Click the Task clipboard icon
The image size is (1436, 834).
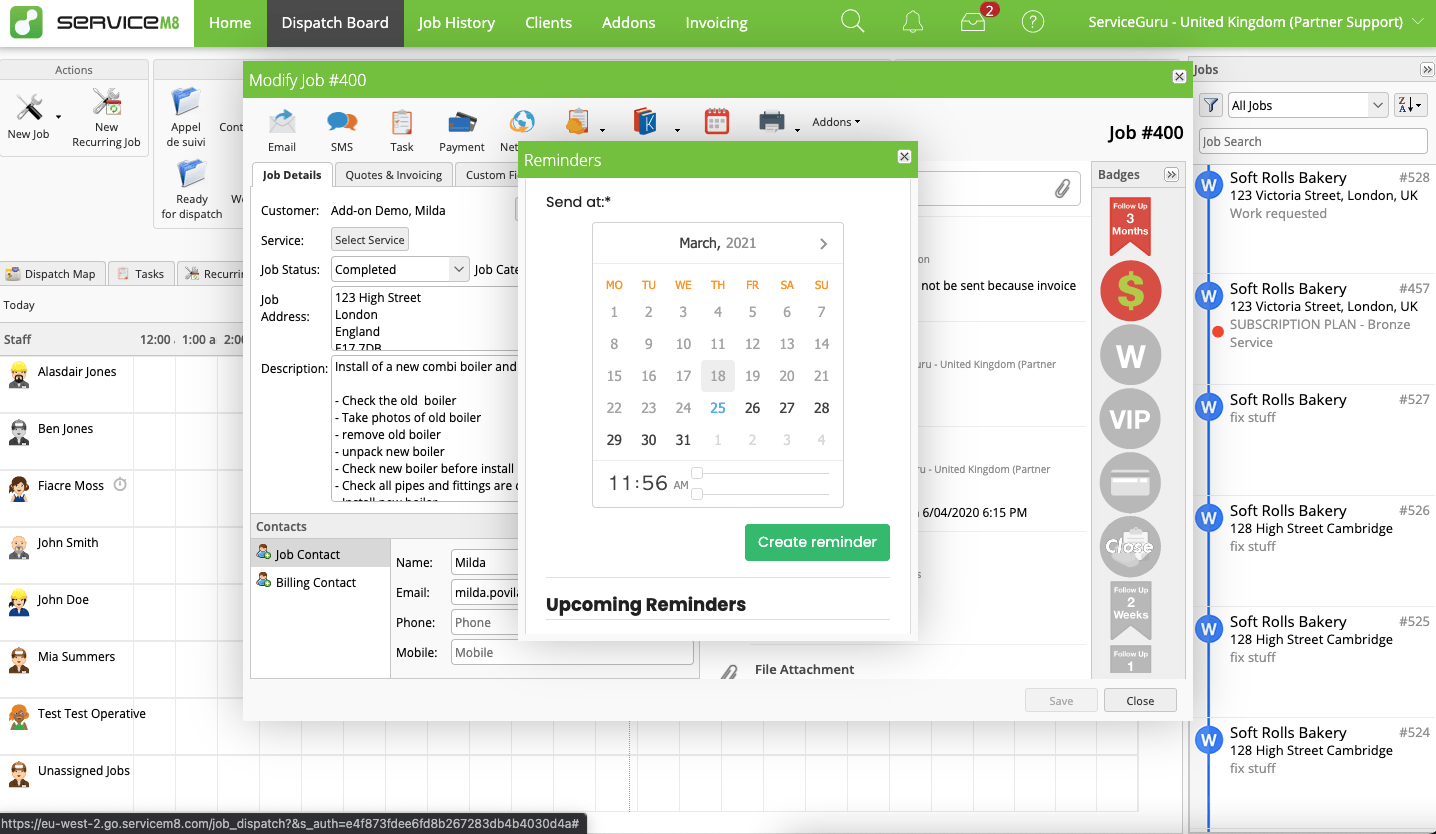402,122
